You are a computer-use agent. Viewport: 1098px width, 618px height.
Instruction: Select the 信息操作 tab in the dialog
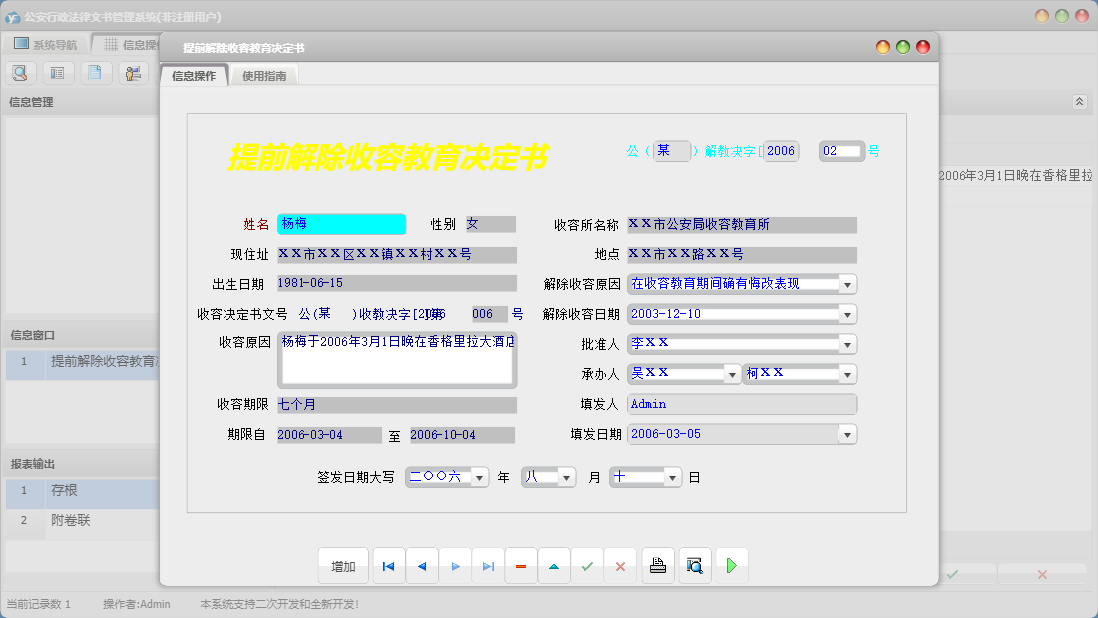(194, 76)
